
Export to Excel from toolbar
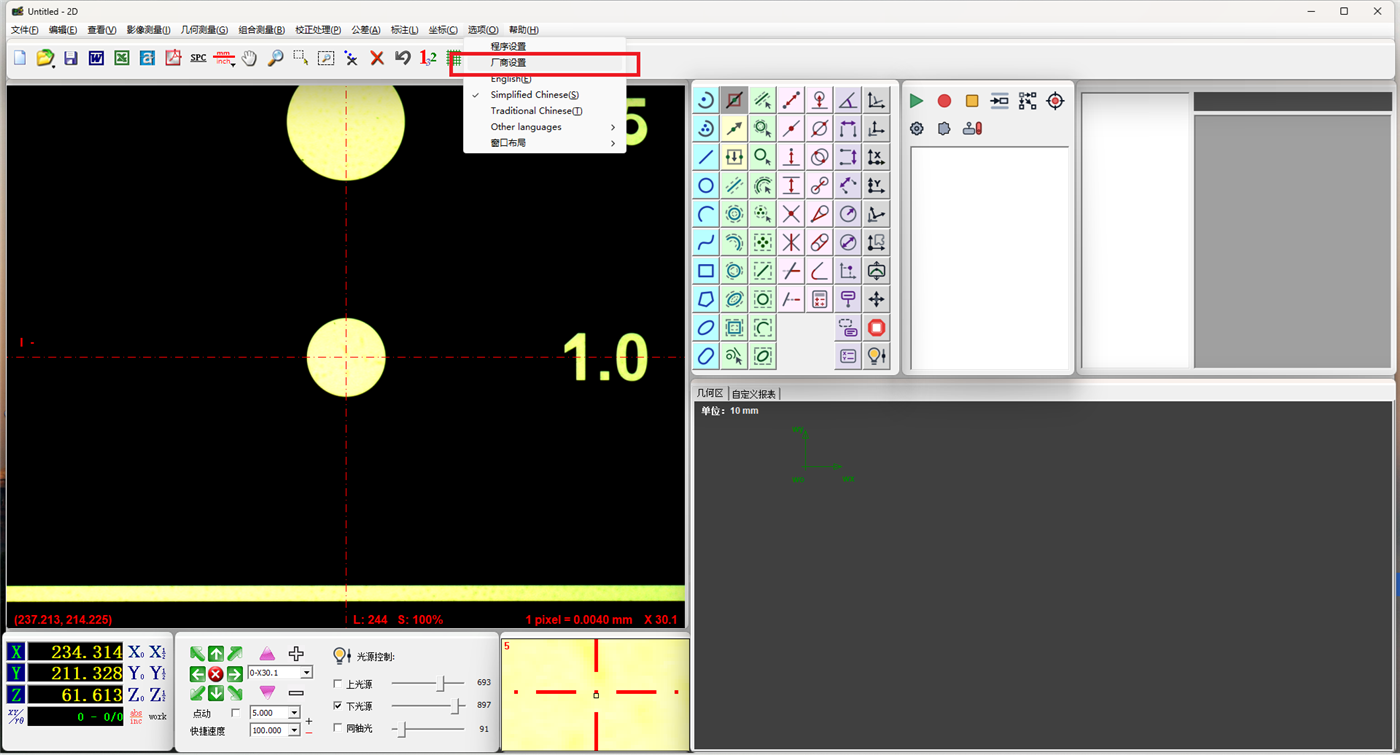121,58
